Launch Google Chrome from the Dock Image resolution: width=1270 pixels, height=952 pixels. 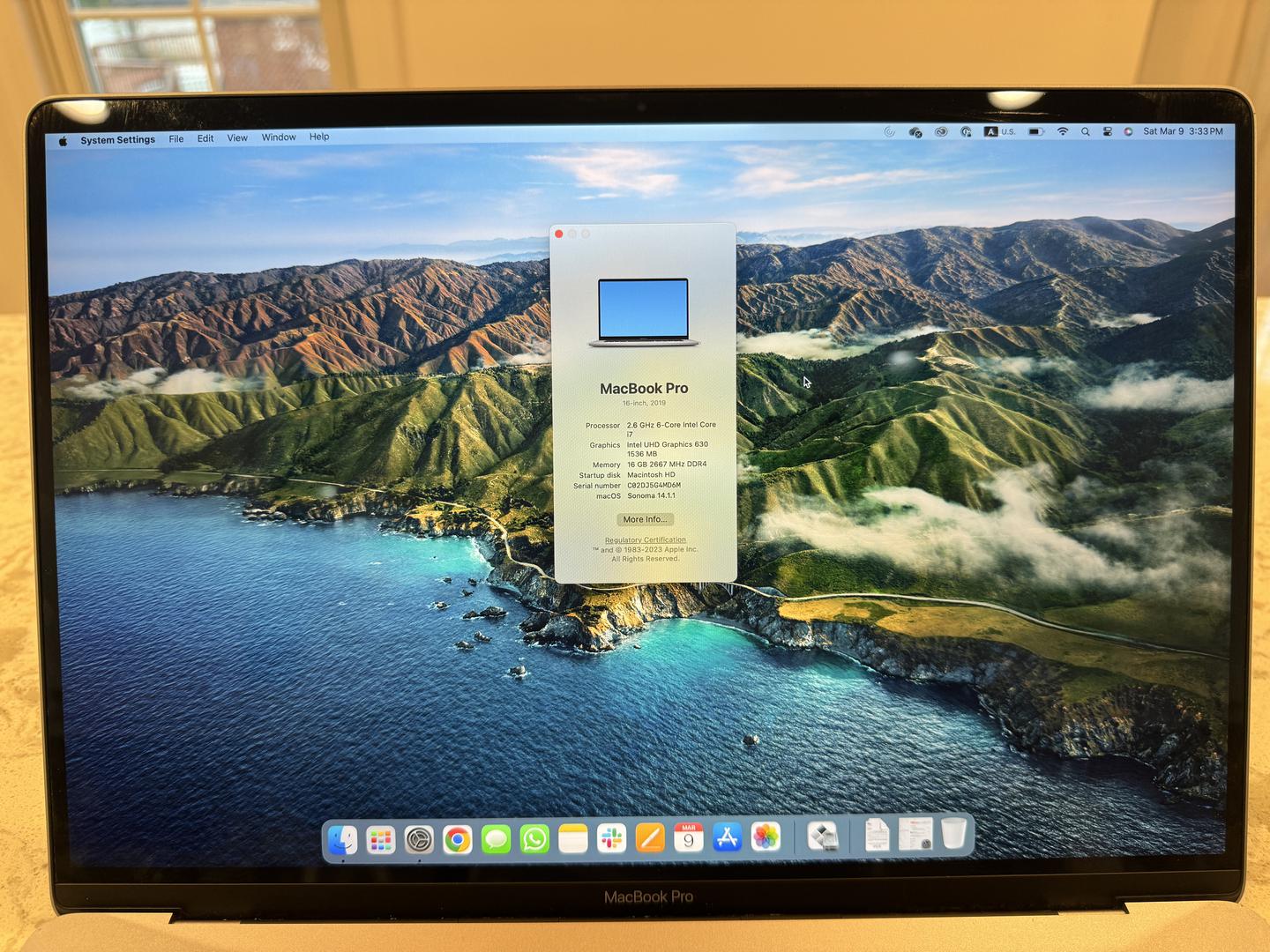click(x=457, y=840)
